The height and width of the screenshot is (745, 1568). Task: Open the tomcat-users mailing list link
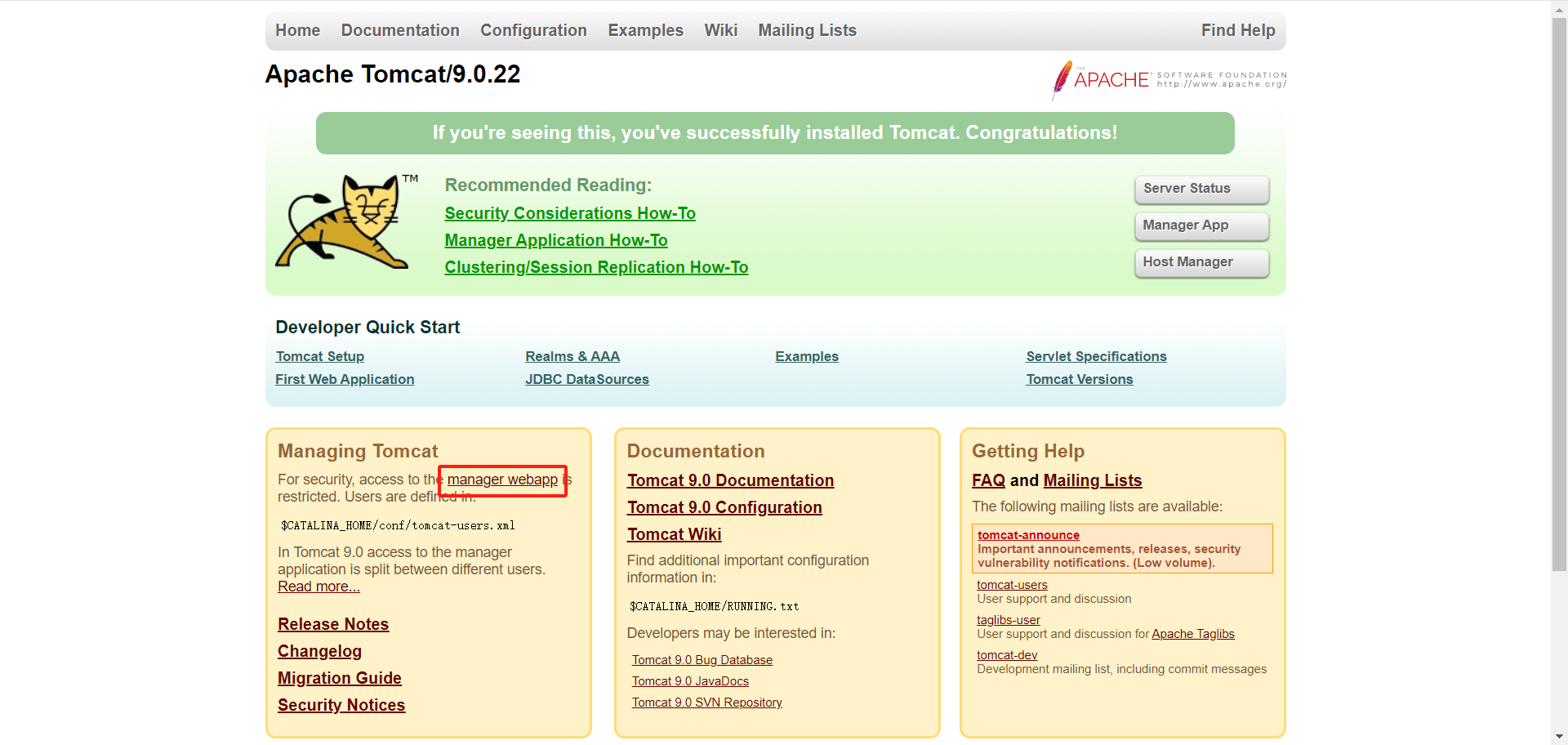pos(1012,585)
